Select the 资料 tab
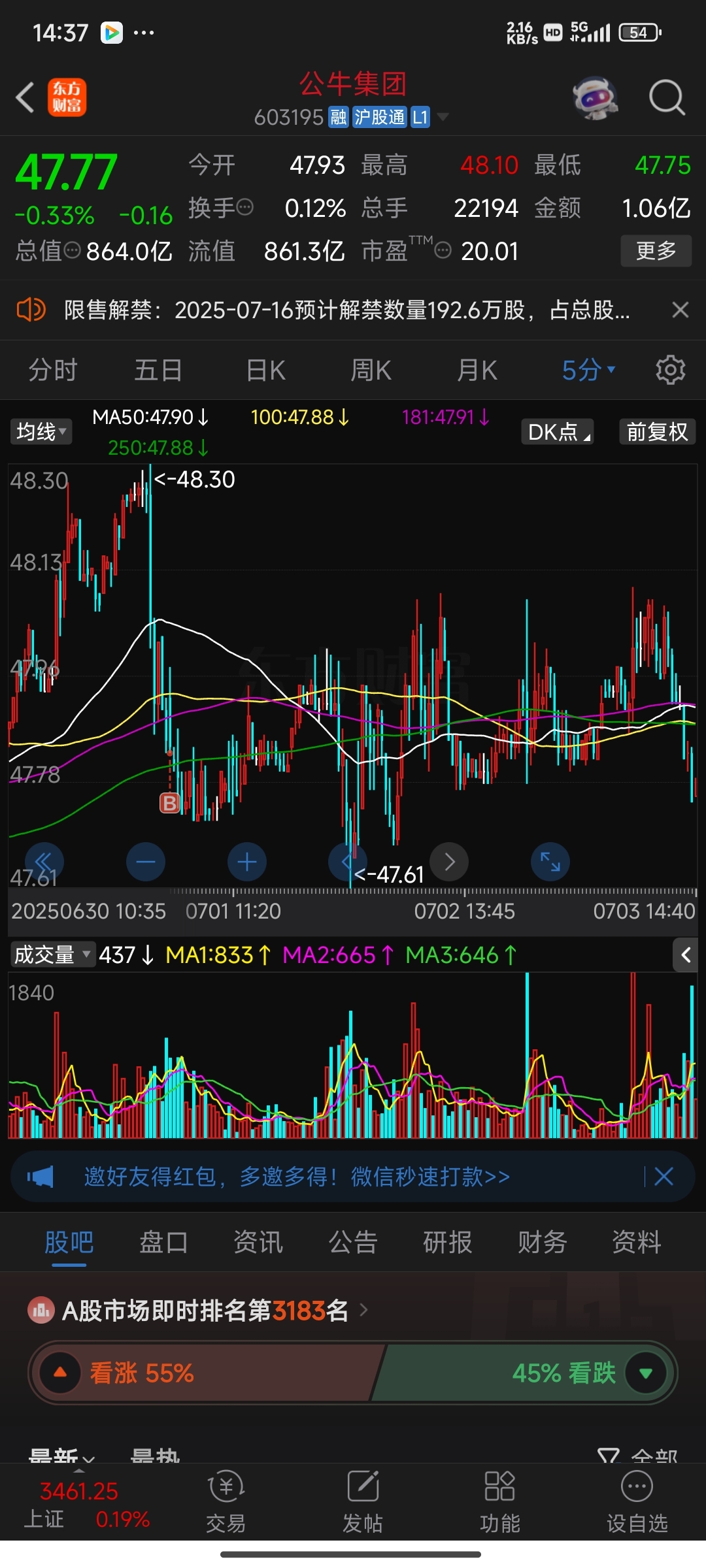The image size is (706, 1568). click(x=637, y=1242)
